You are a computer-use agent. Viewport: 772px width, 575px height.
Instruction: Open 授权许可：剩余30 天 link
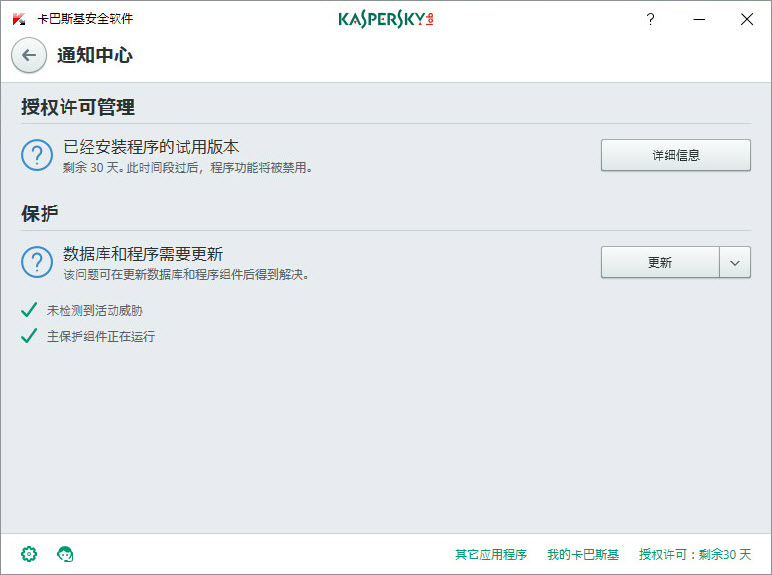point(695,554)
